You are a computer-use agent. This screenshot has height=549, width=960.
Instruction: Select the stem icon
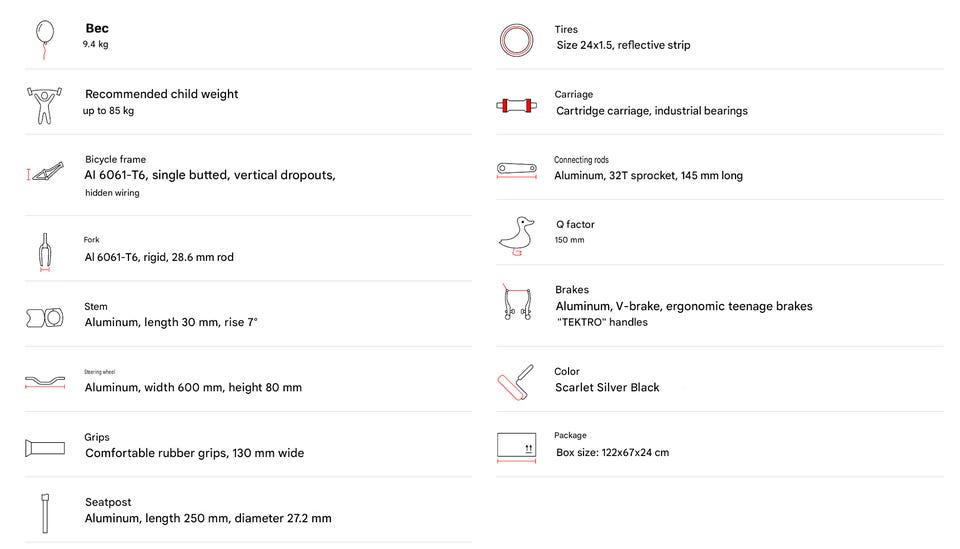(45, 318)
